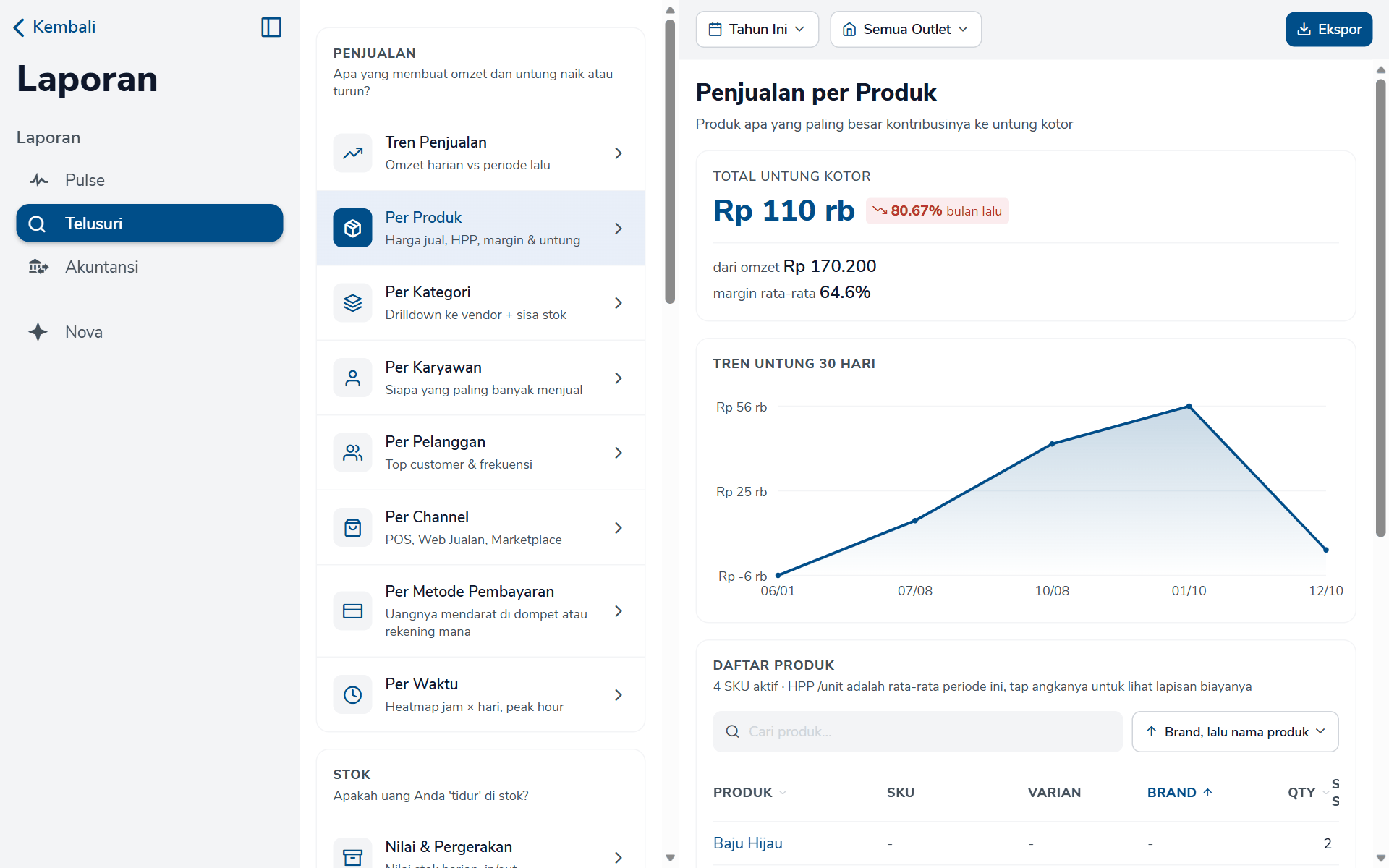Click the Per Metode Pembayaran card icon

click(352, 611)
